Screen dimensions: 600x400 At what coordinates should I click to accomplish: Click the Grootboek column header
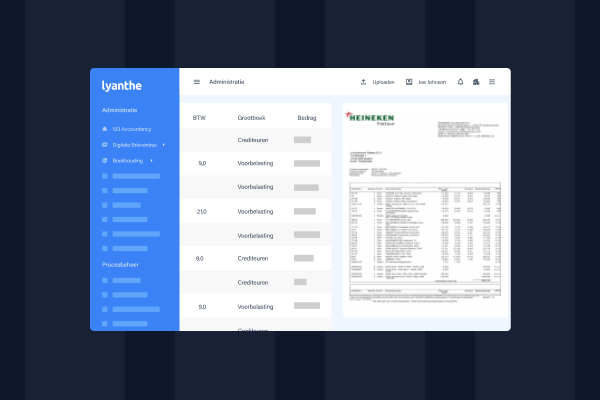[251, 118]
